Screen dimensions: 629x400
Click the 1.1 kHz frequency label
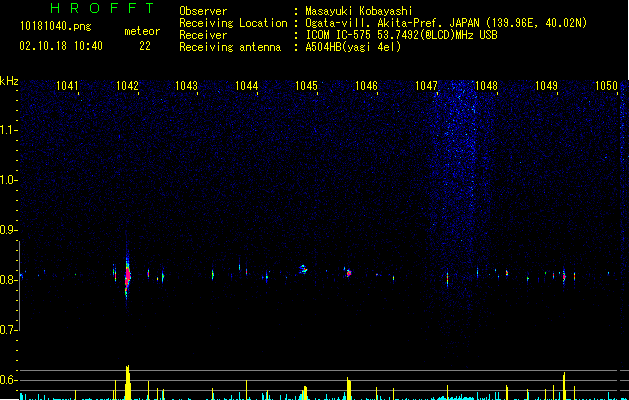9,130
